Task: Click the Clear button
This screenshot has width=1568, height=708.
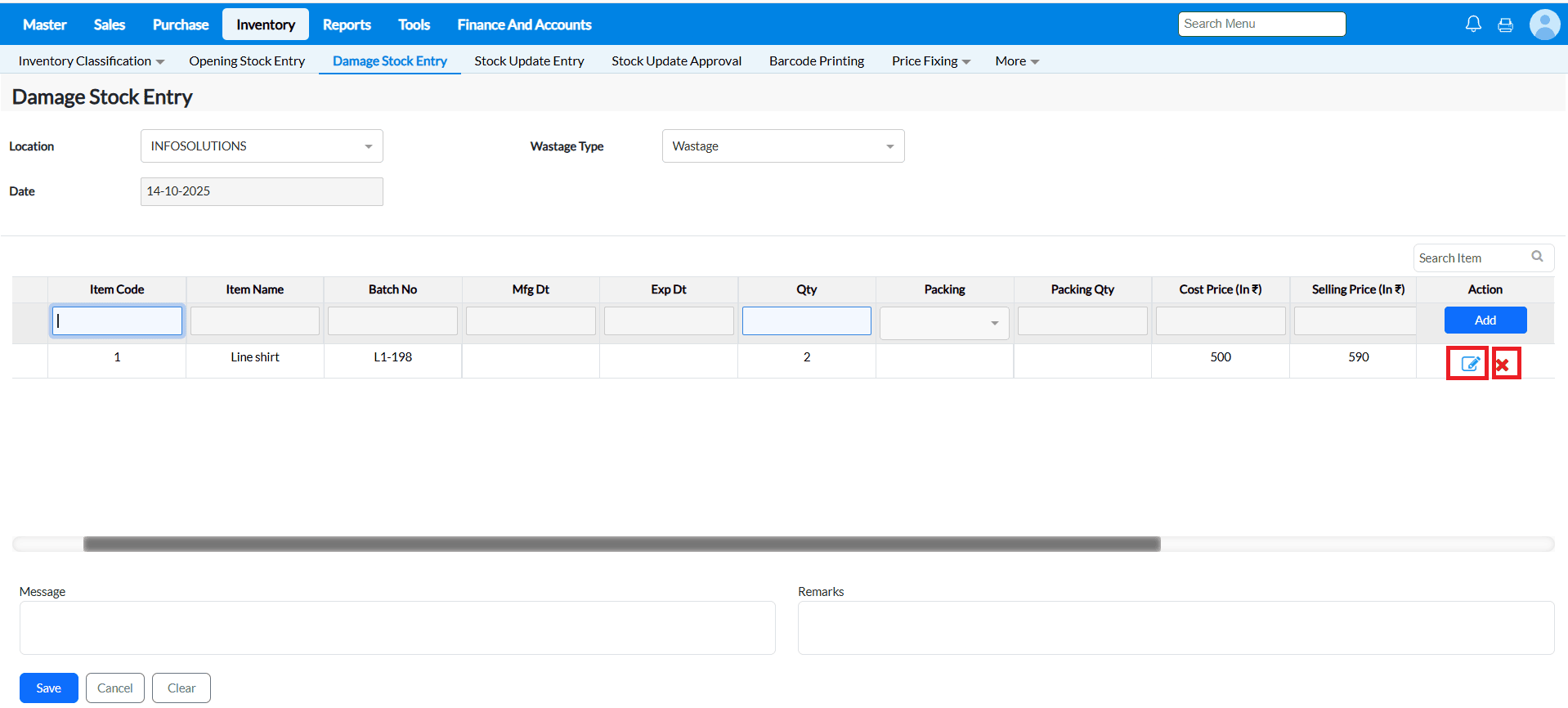Action: click(x=181, y=688)
